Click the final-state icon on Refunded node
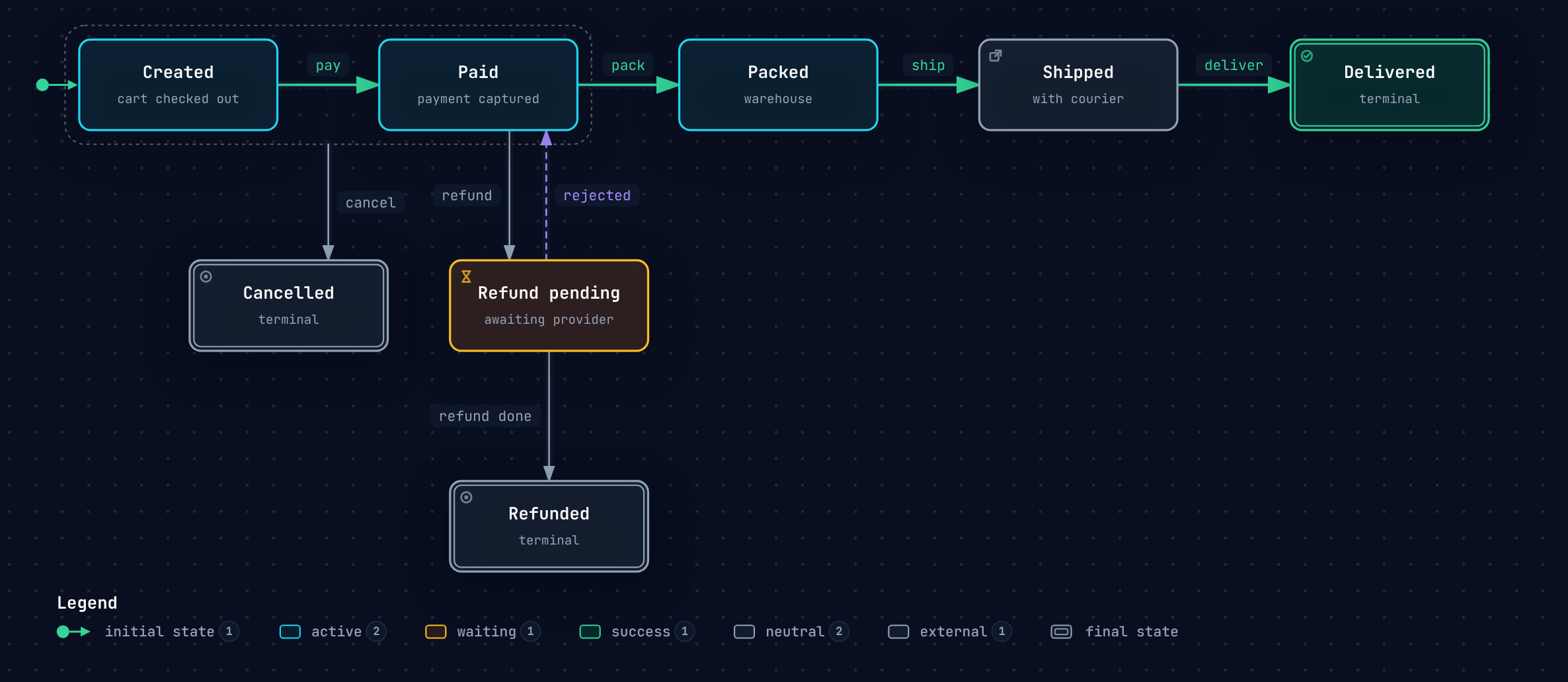 pyautogui.click(x=467, y=497)
